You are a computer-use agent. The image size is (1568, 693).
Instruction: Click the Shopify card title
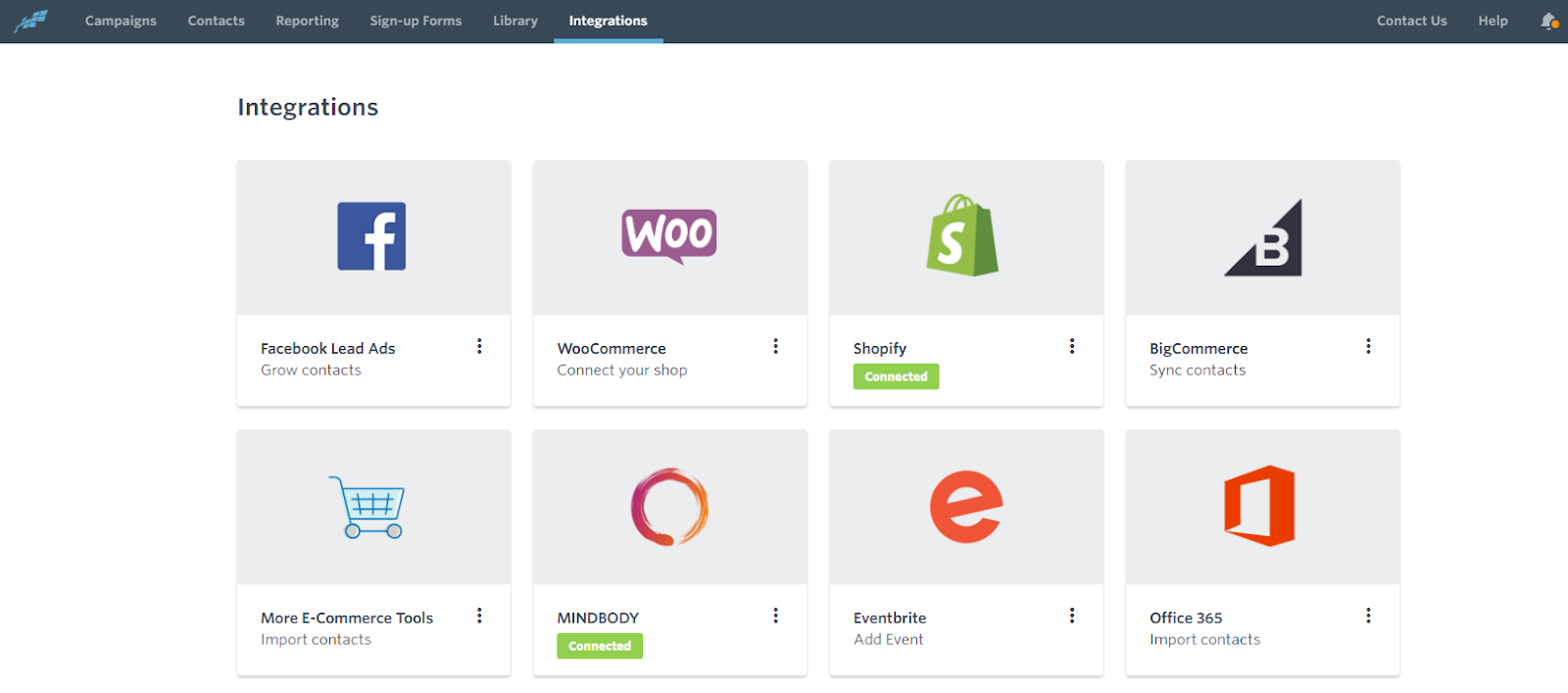pos(880,348)
